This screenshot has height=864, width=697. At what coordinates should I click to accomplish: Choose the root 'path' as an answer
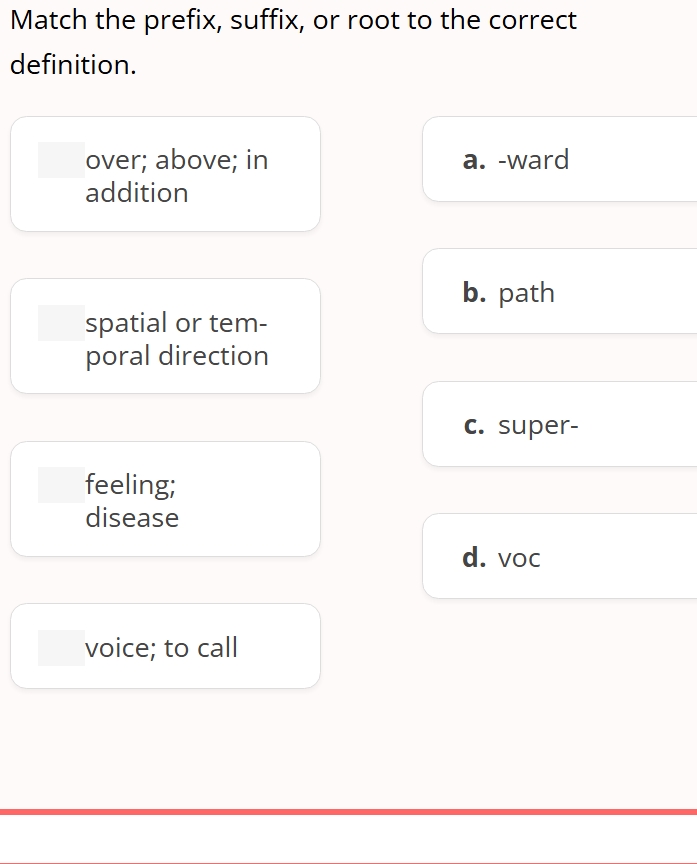[560, 292]
